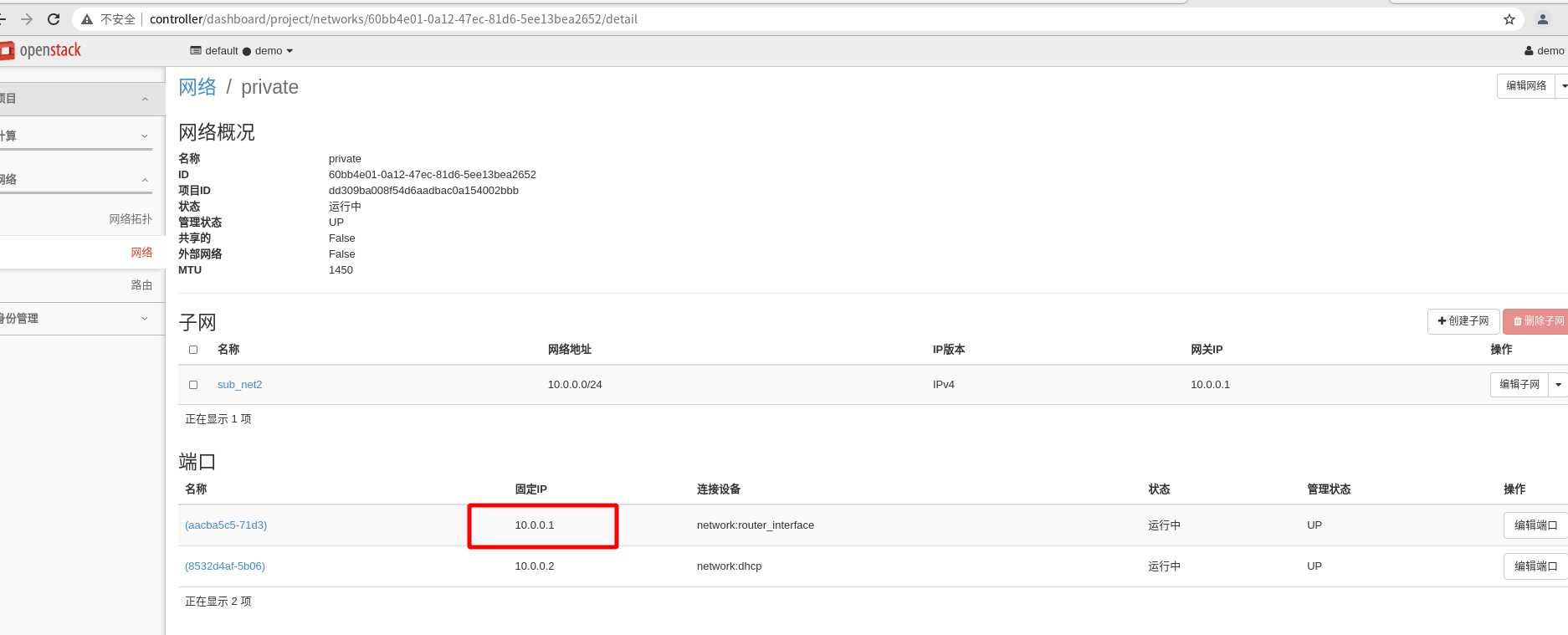
Task: Select all subnets with header checkbox
Action: tap(193, 350)
